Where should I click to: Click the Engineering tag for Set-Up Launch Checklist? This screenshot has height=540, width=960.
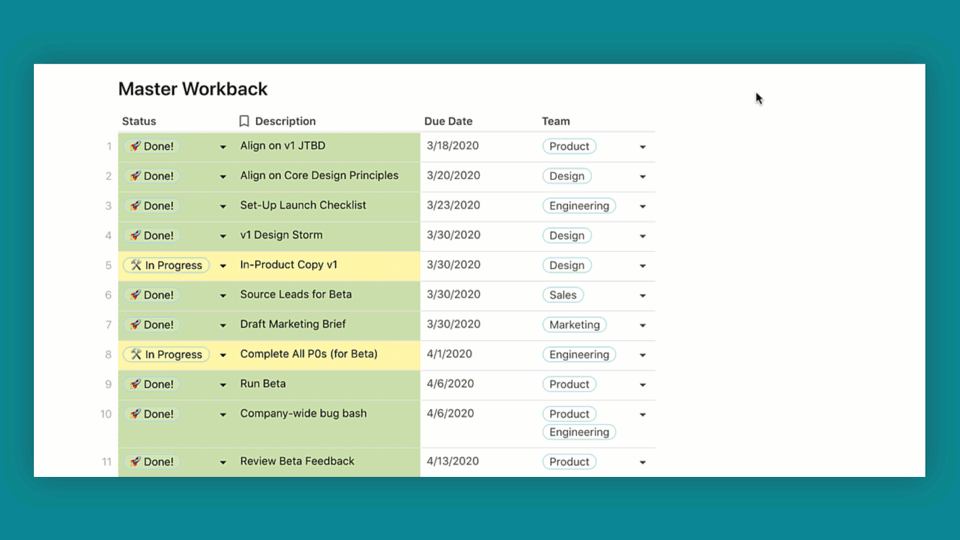(579, 206)
